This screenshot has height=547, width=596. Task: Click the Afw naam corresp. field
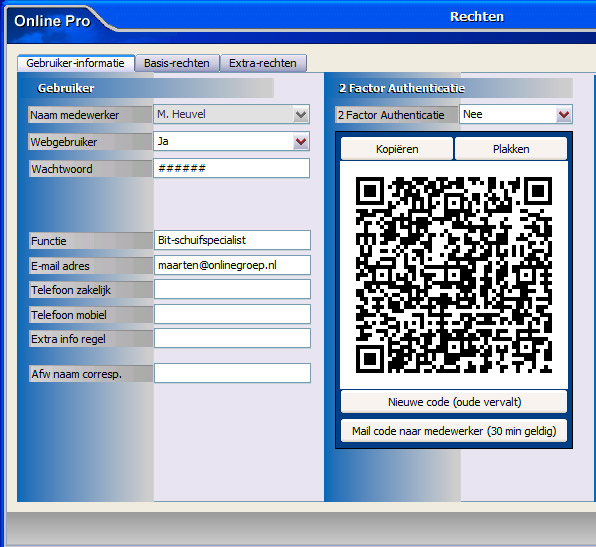[232, 373]
